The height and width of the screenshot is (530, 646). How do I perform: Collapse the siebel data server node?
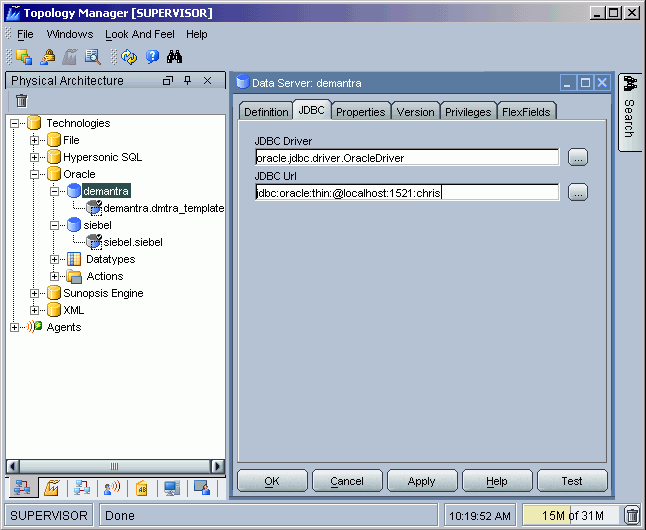(x=54, y=225)
